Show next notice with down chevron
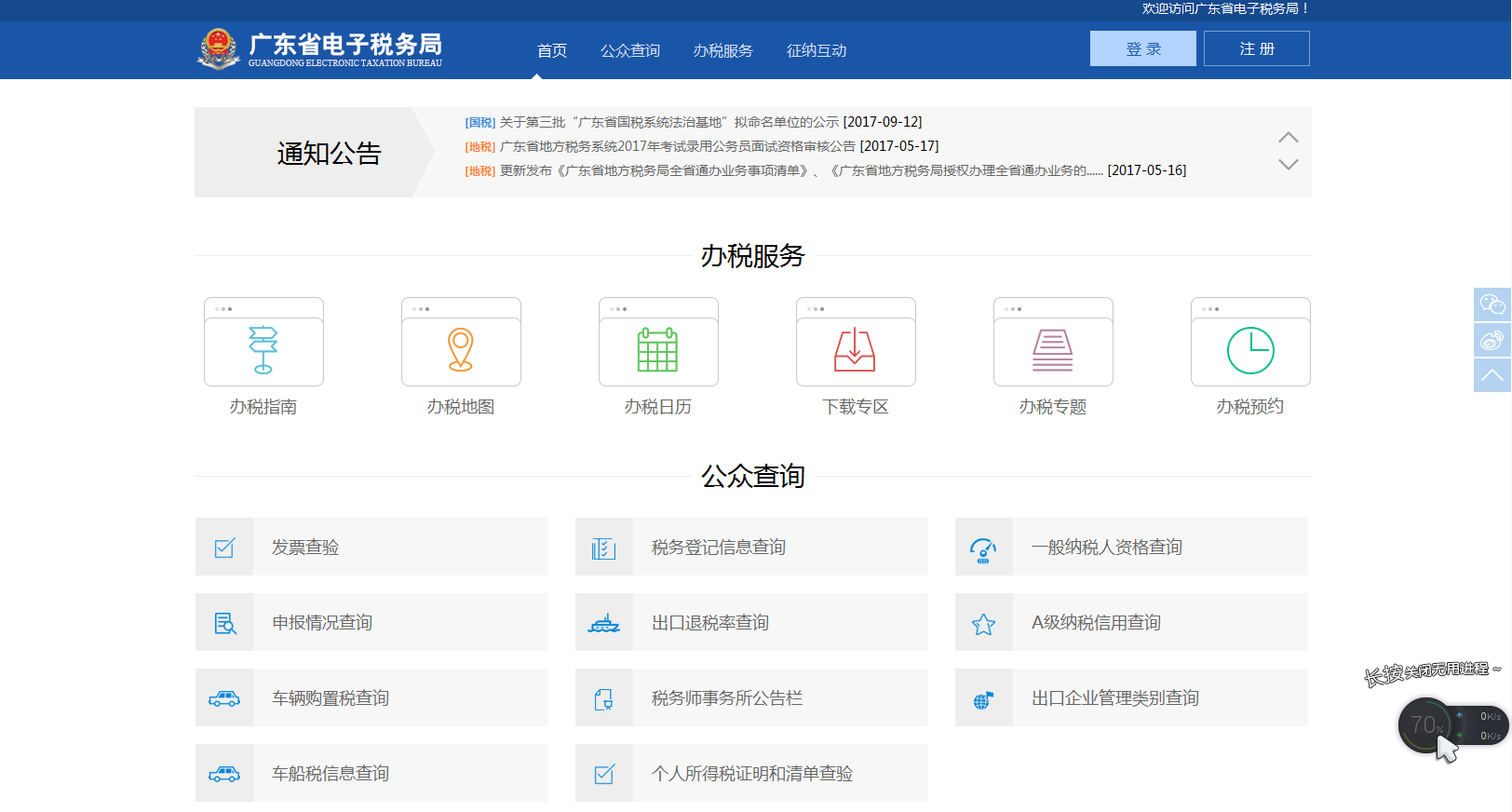This screenshot has width=1512, height=812. coord(1289,165)
